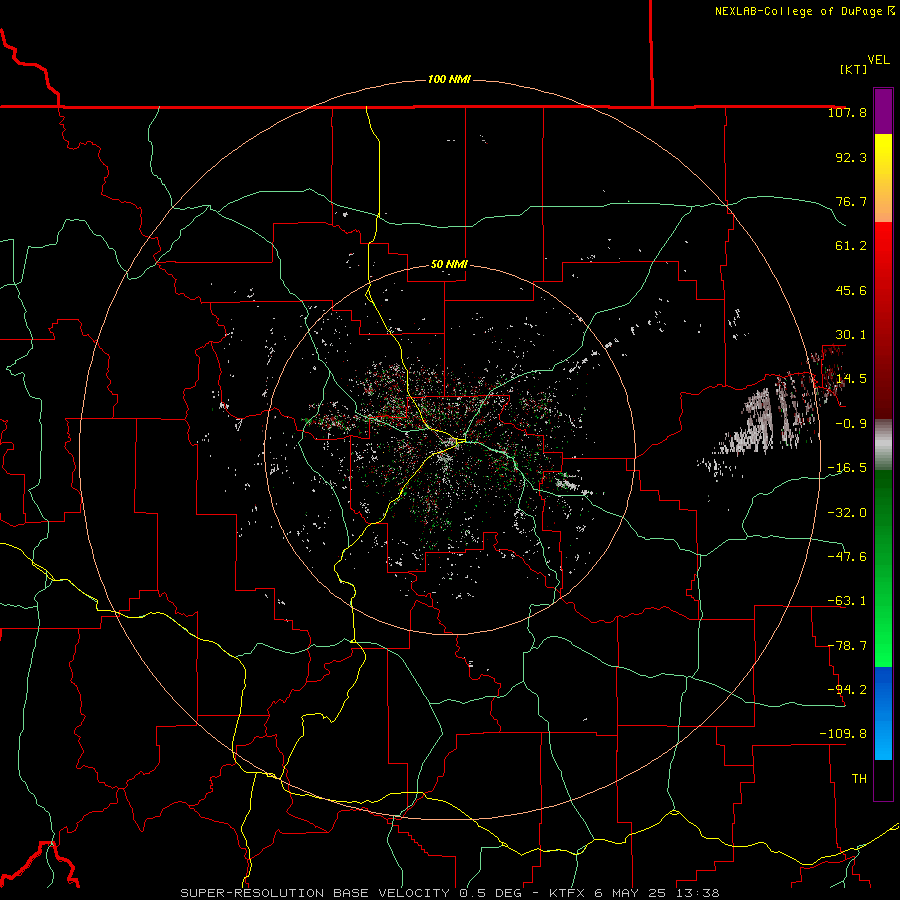Select the -16.5 legend value
900x900 pixels.
847,468
